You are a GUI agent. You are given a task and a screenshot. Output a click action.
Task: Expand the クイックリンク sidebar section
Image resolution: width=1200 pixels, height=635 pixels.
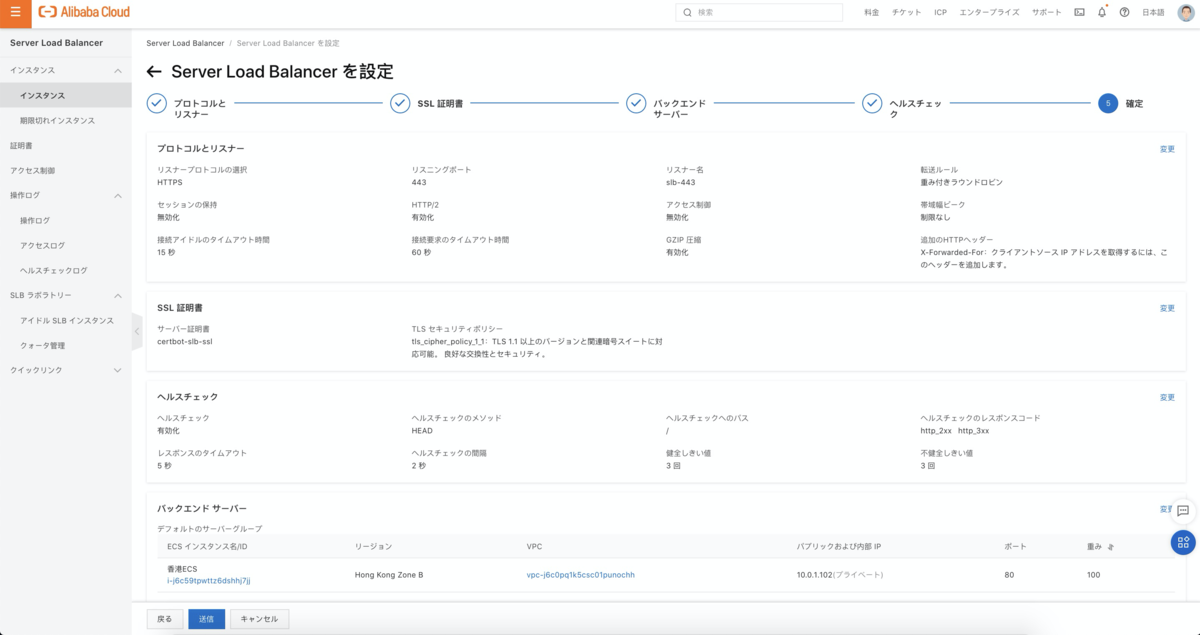[118, 371]
